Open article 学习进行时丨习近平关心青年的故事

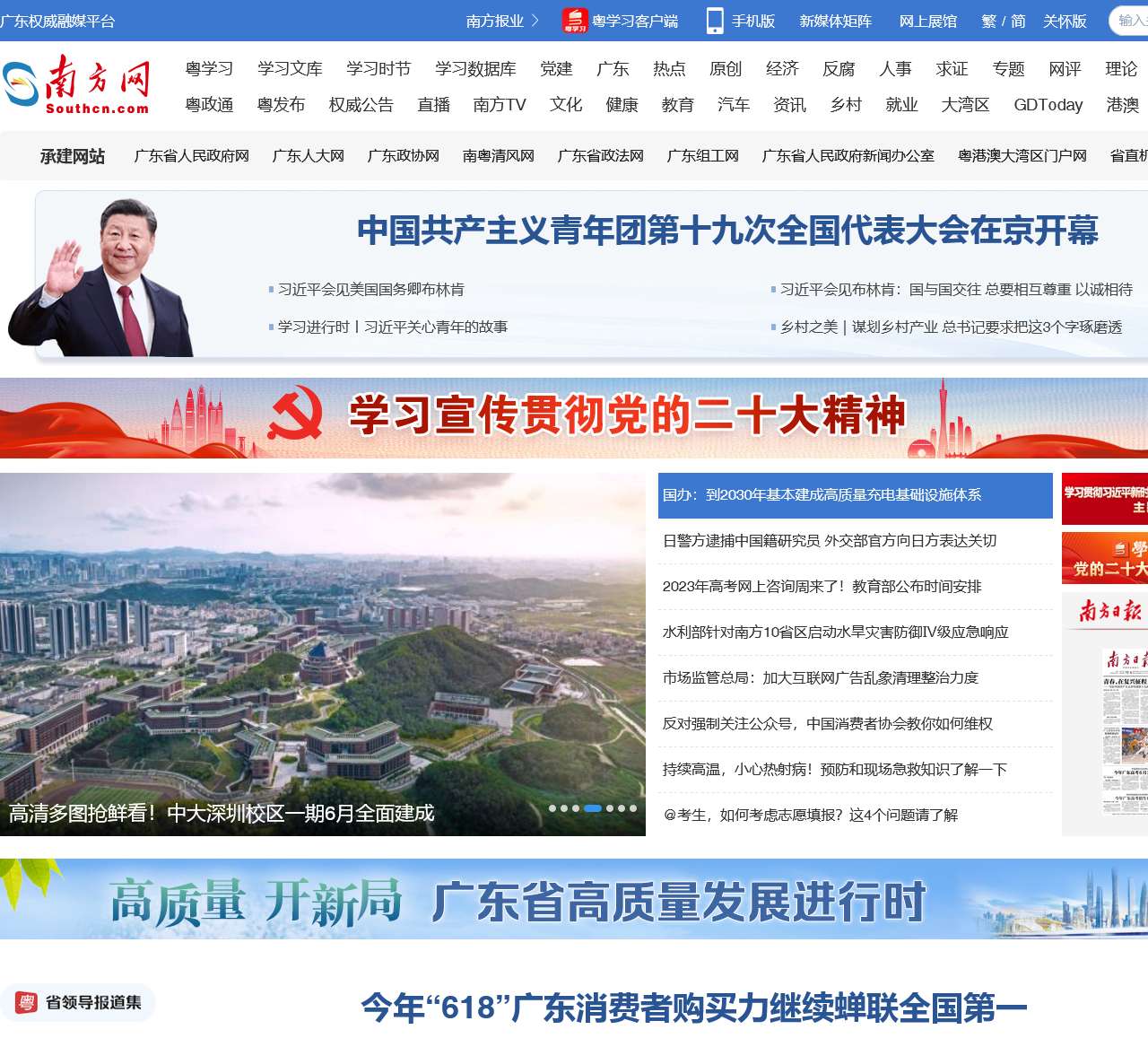[x=393, y=327]
